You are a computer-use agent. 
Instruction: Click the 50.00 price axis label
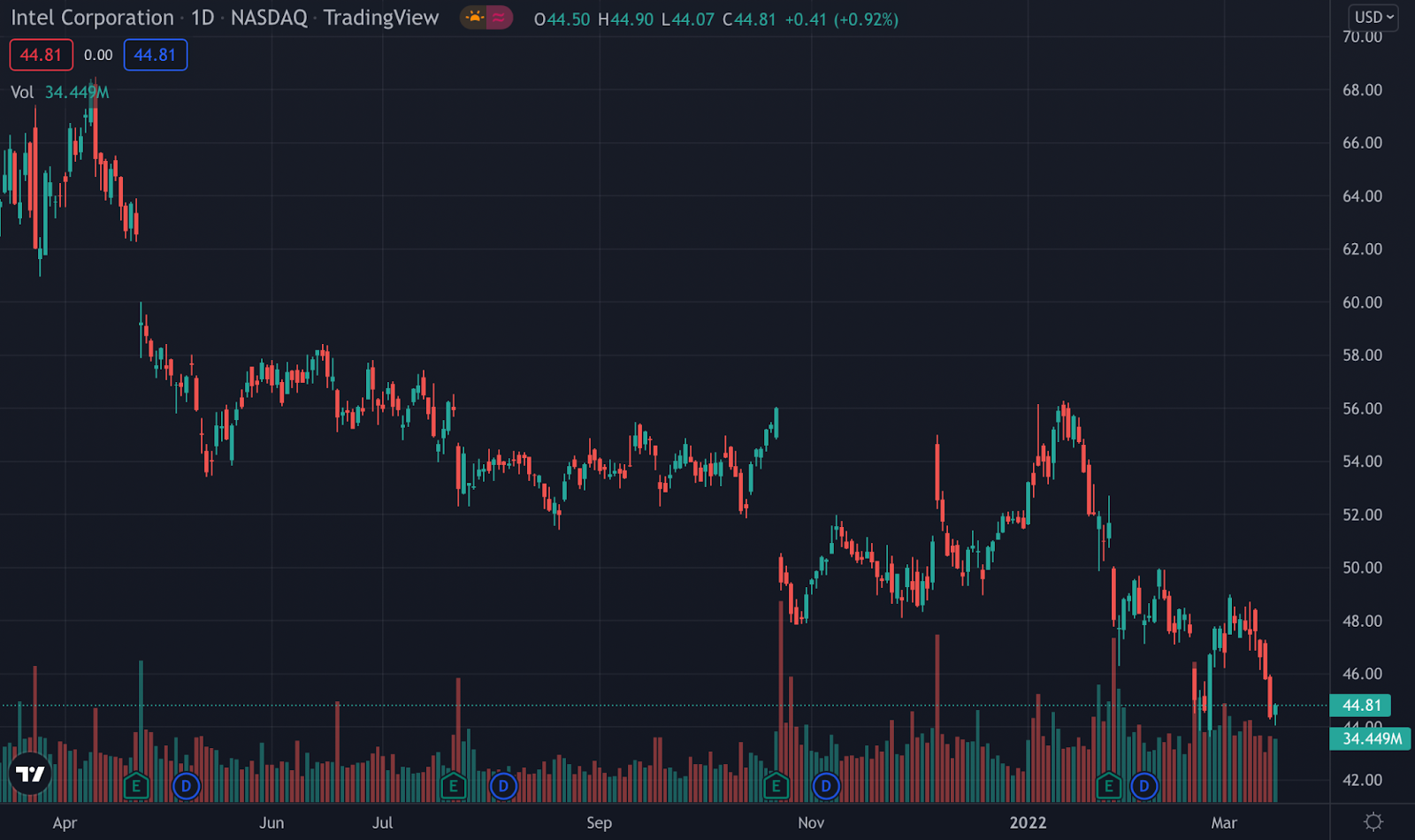point(1362,568)
